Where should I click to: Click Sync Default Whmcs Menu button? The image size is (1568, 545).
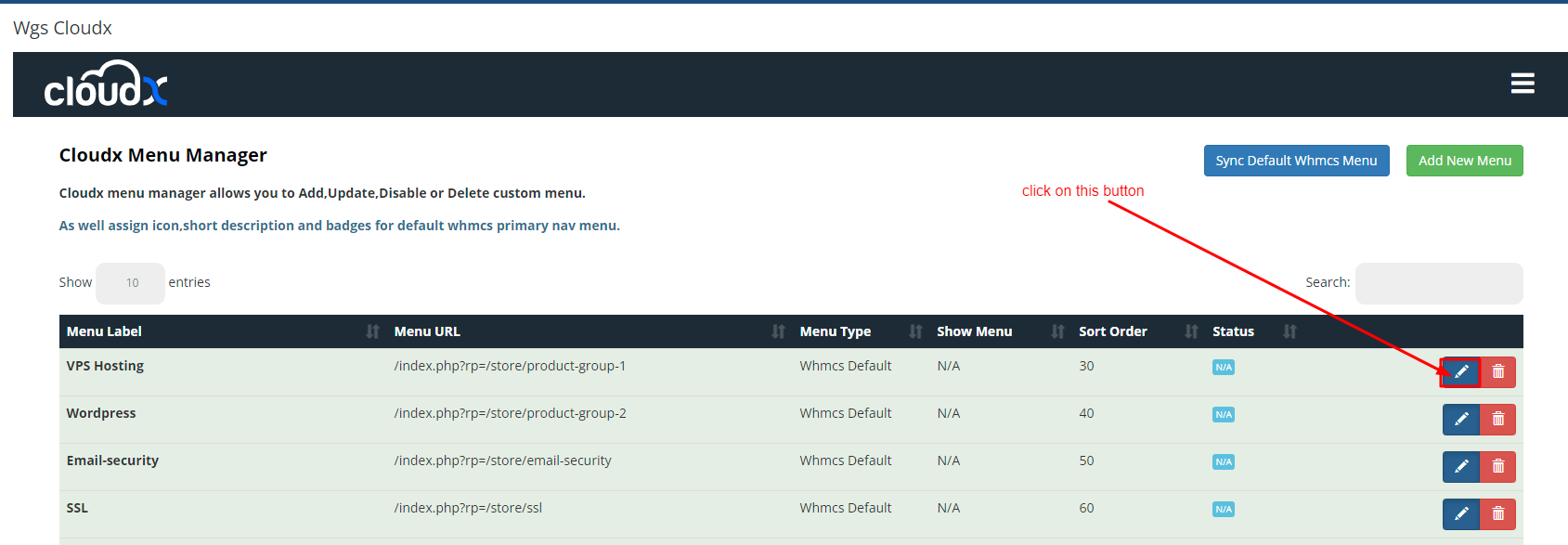(x=1296, y=161)
